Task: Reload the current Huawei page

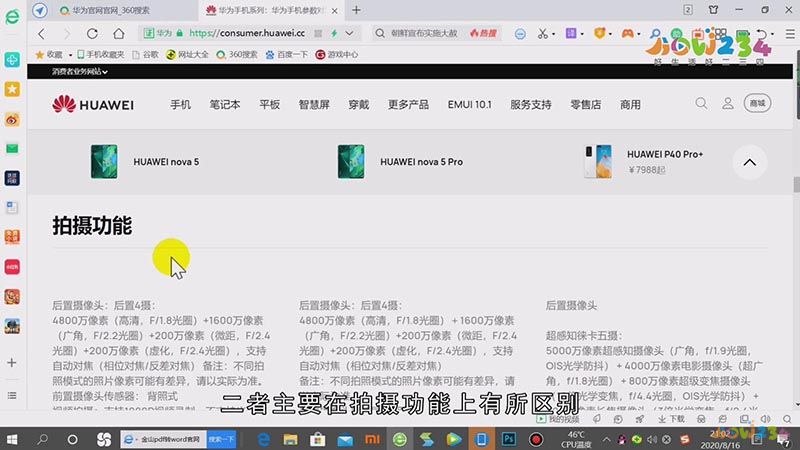Action: (x=92, y=34)
